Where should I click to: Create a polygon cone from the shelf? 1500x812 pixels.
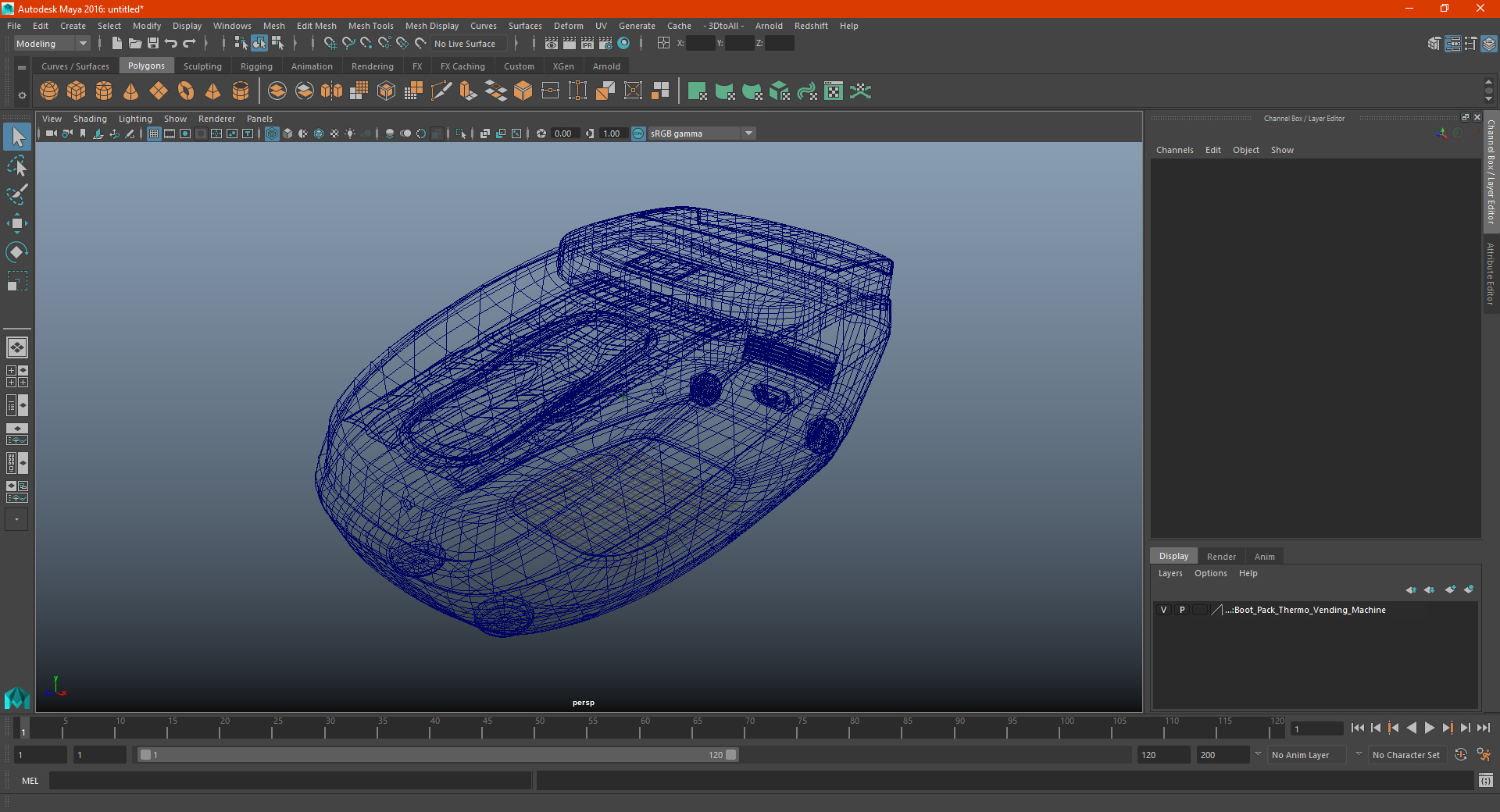pyautogui.click(x=131, y=91)
